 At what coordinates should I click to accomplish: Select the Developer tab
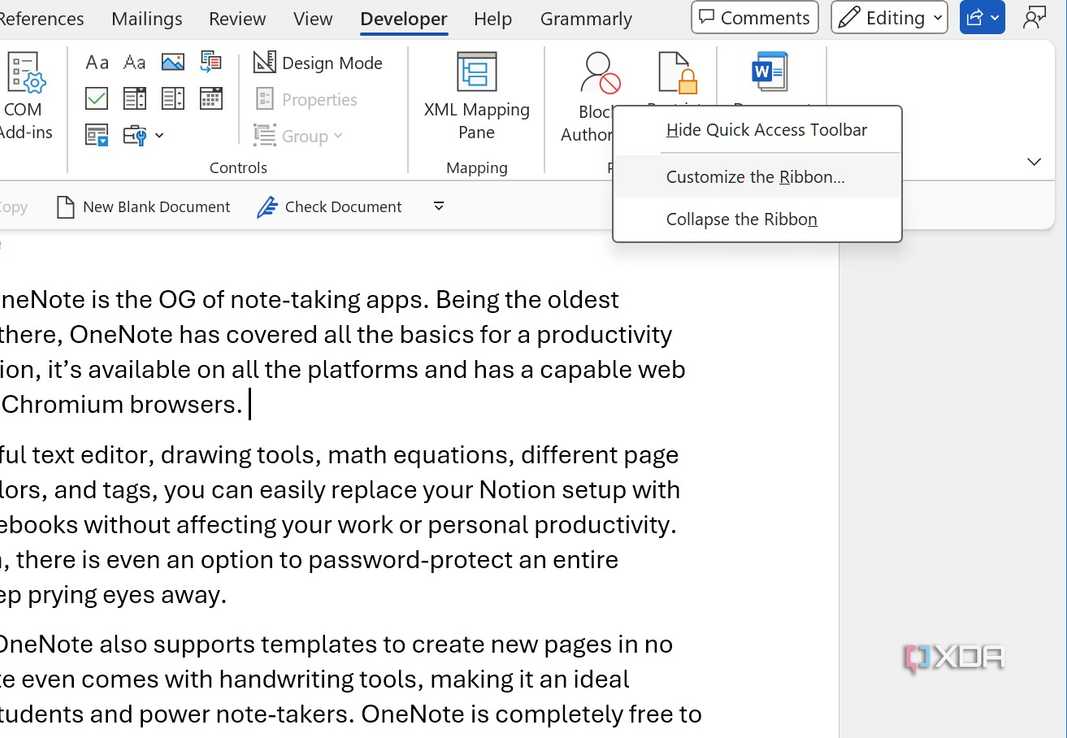(x=404, y=18)
